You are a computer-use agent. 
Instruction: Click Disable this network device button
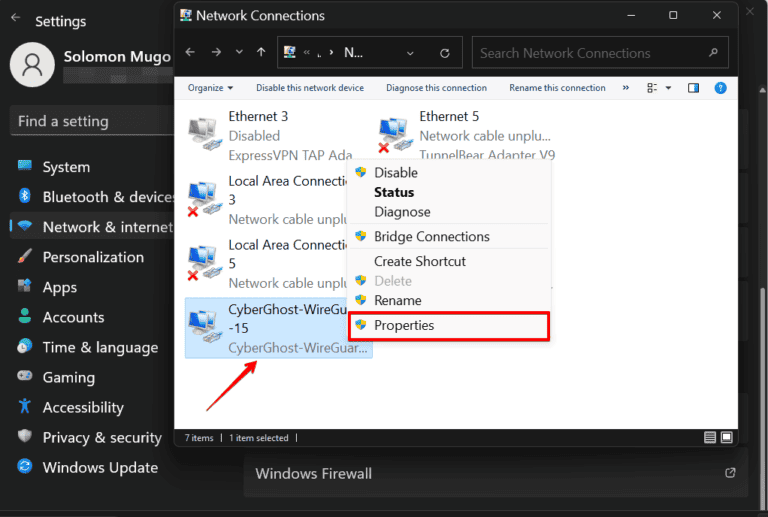(x=310, y=88)
